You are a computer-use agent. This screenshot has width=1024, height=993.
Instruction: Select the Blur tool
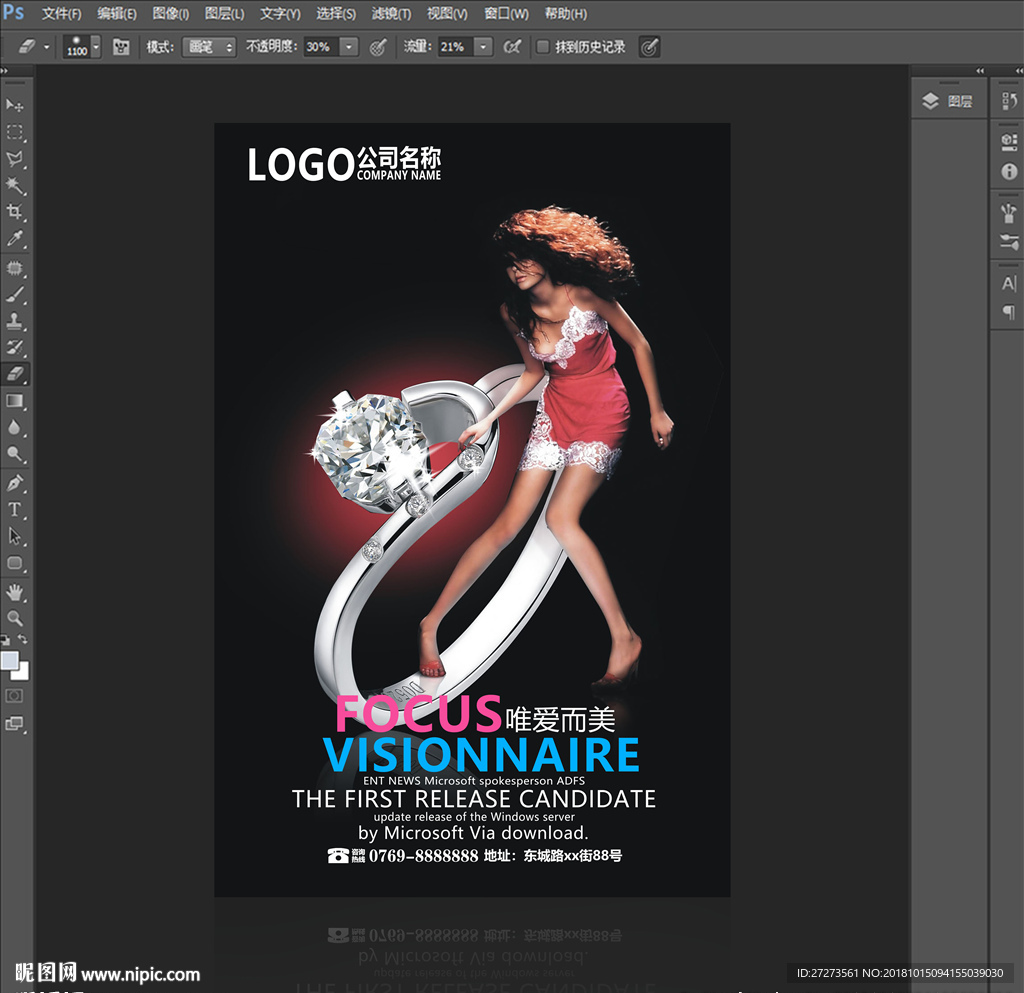tap(14, 428)
